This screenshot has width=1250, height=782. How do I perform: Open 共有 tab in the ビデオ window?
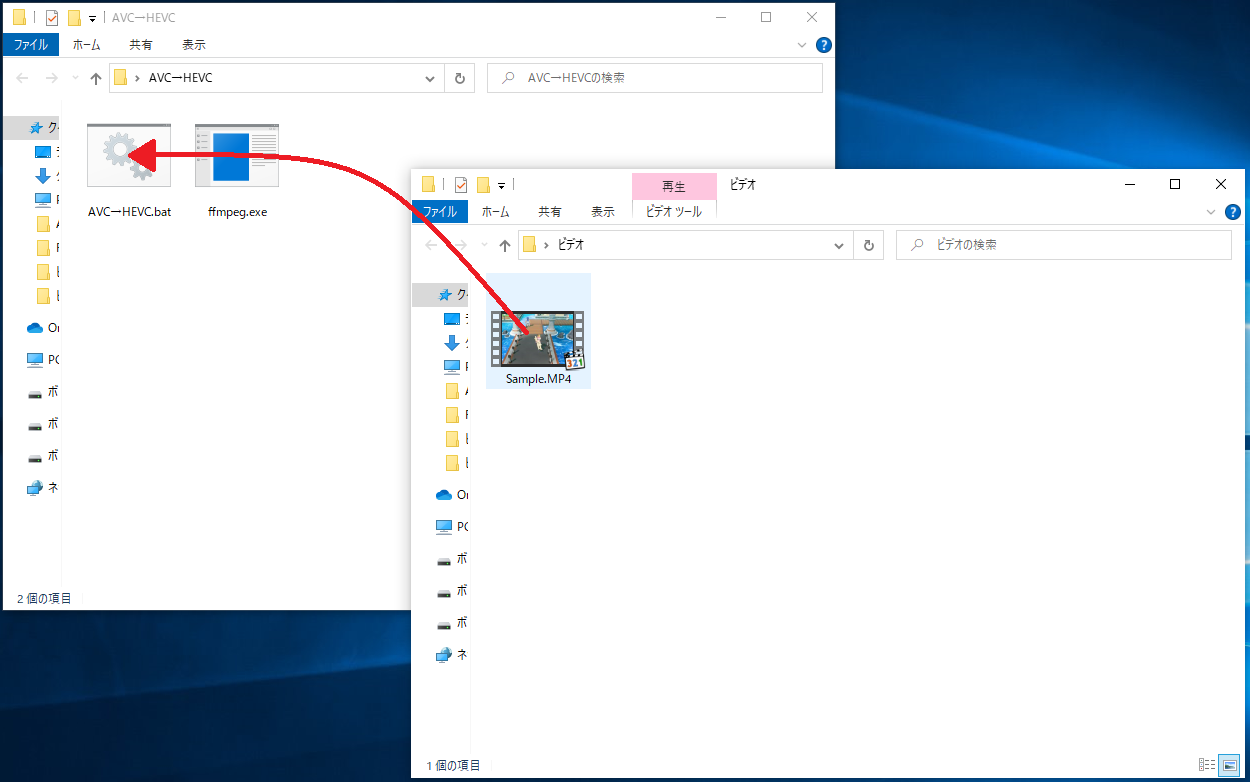pyautogui.click(x=550, y=211)
